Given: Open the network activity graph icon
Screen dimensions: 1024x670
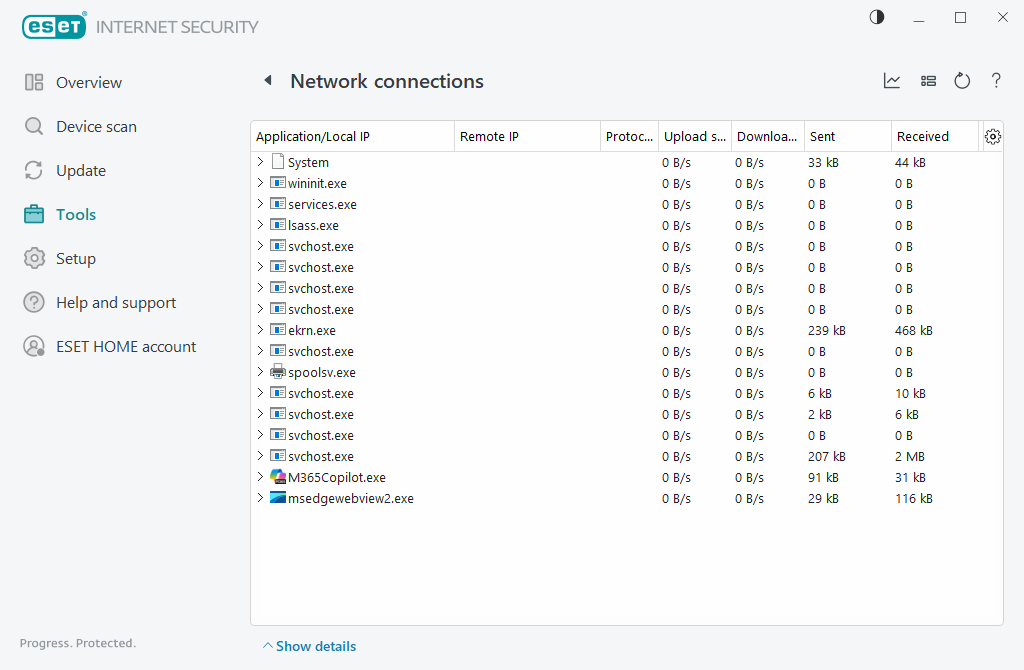Looking at the screenshot, I should 891,81.
